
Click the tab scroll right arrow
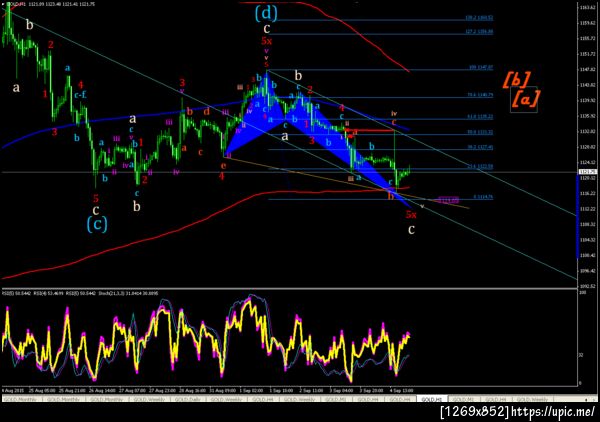pyautogui.click(x=594, y=399)
